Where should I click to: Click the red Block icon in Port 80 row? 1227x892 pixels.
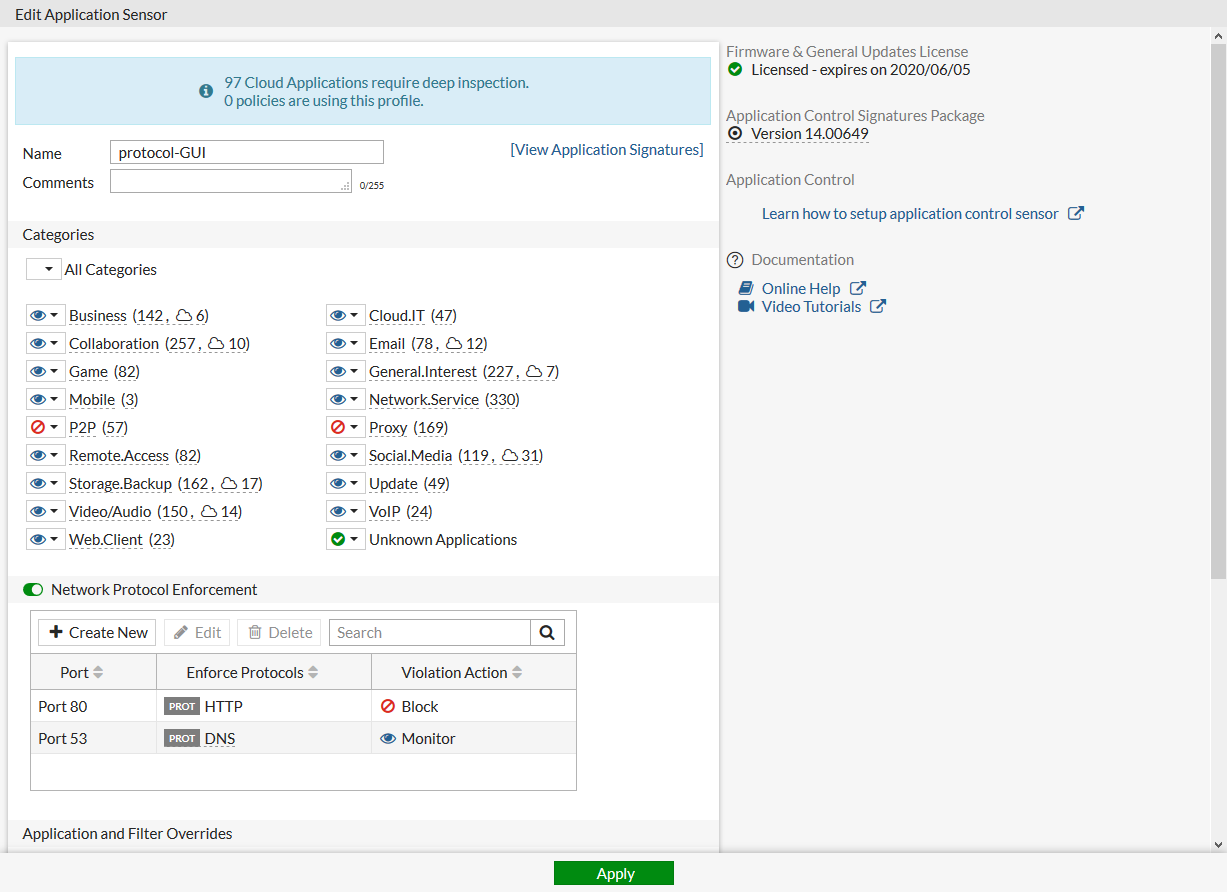pos(388,706)
